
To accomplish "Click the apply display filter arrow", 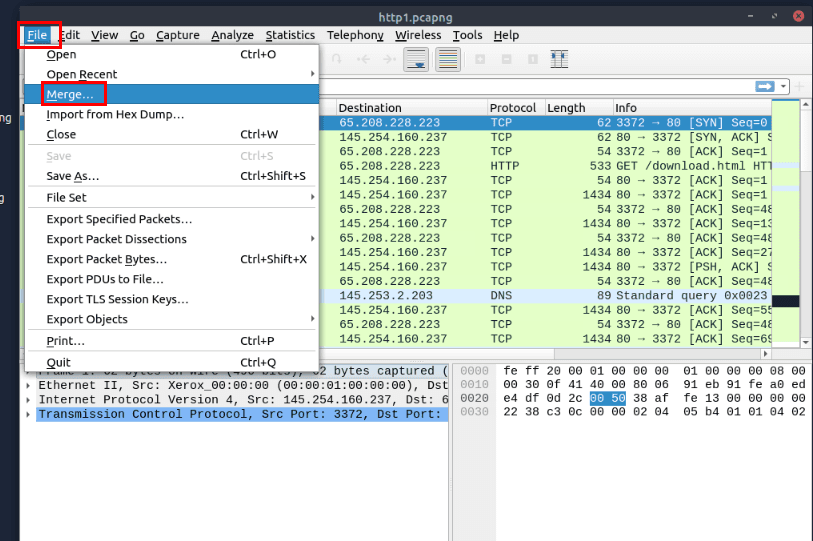I will pyautogui.click(x=765, y=87).
